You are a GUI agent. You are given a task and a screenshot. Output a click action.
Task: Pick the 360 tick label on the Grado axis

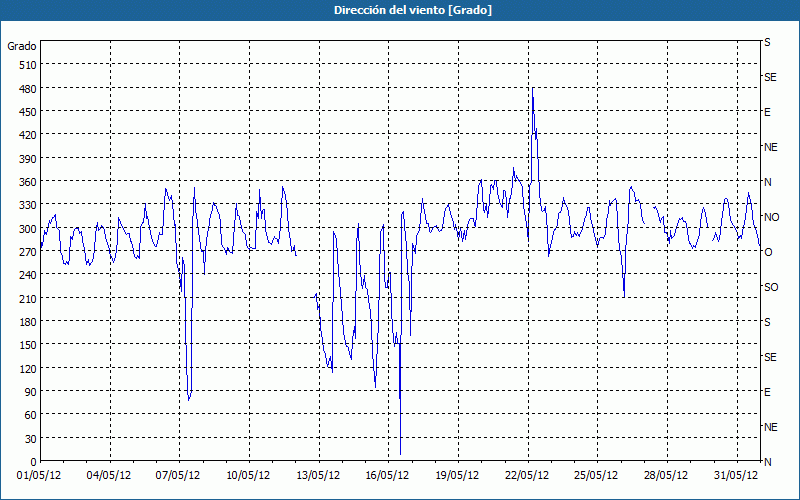28,182
